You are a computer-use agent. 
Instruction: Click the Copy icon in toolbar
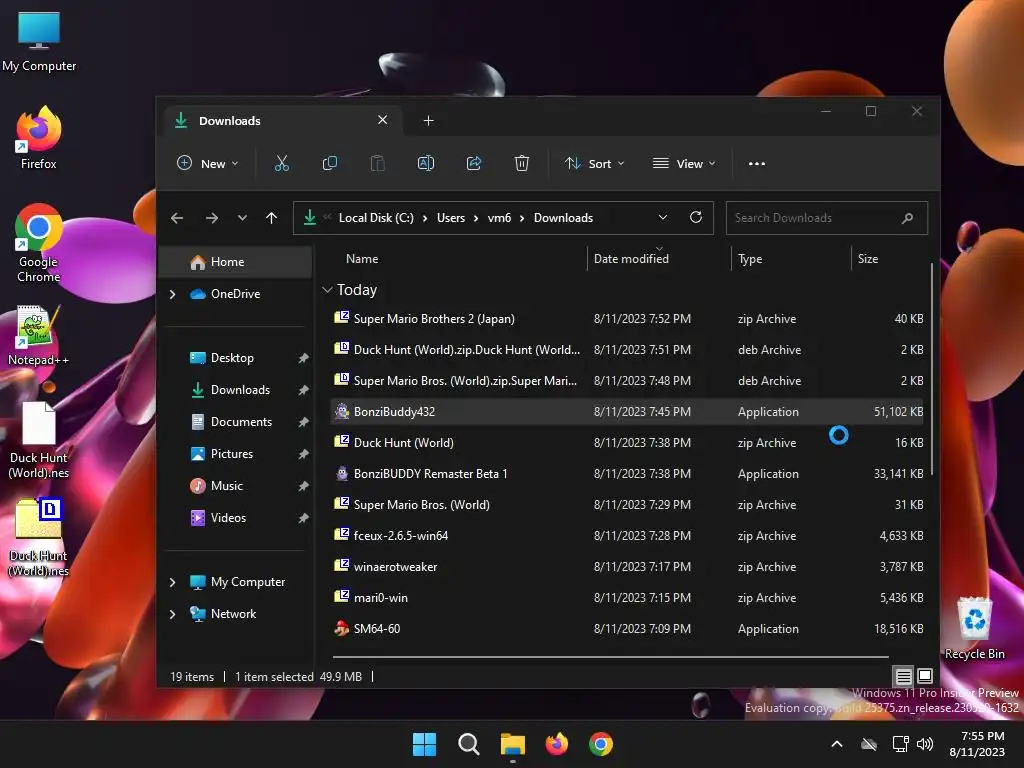coord(330,163)
